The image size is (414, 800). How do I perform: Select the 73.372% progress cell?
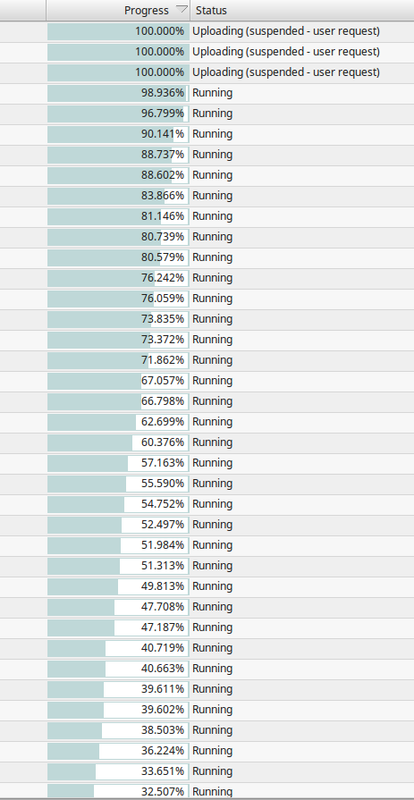point(118,339)
